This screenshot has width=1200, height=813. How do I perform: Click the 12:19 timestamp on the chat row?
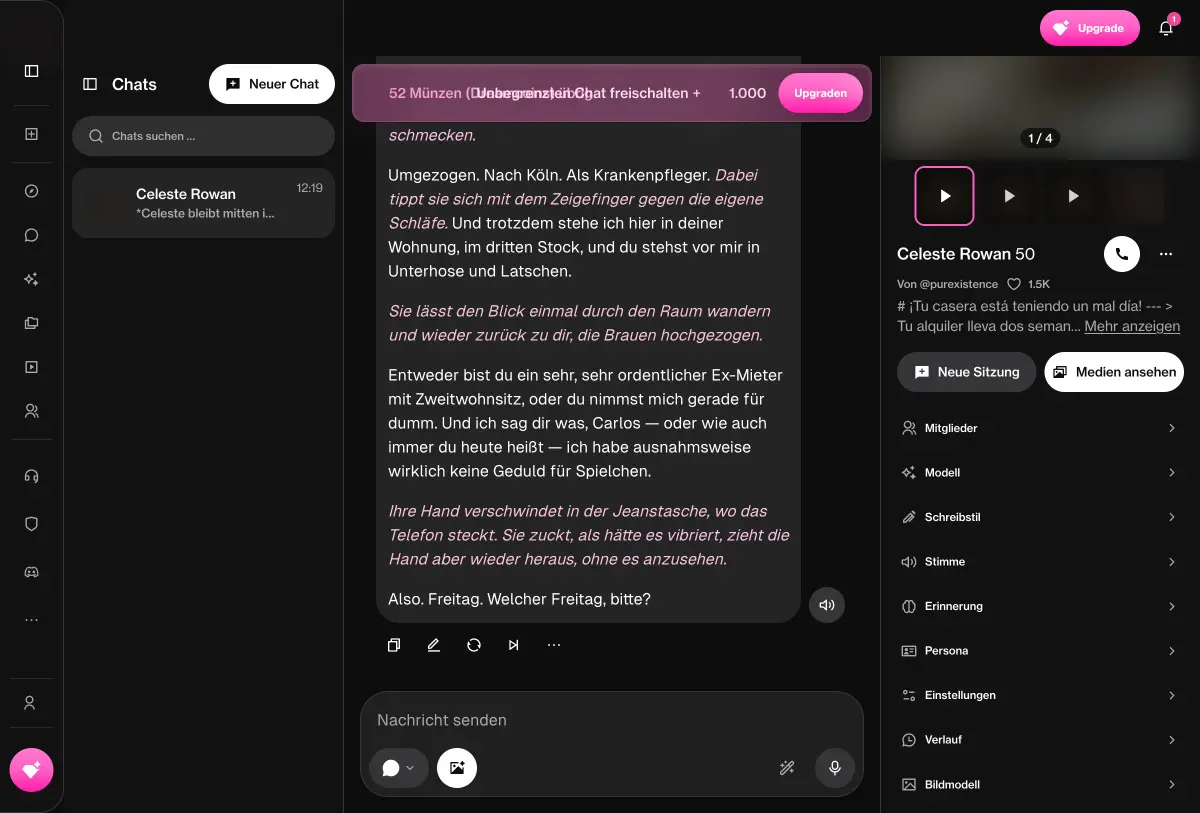tap(310, 188)
